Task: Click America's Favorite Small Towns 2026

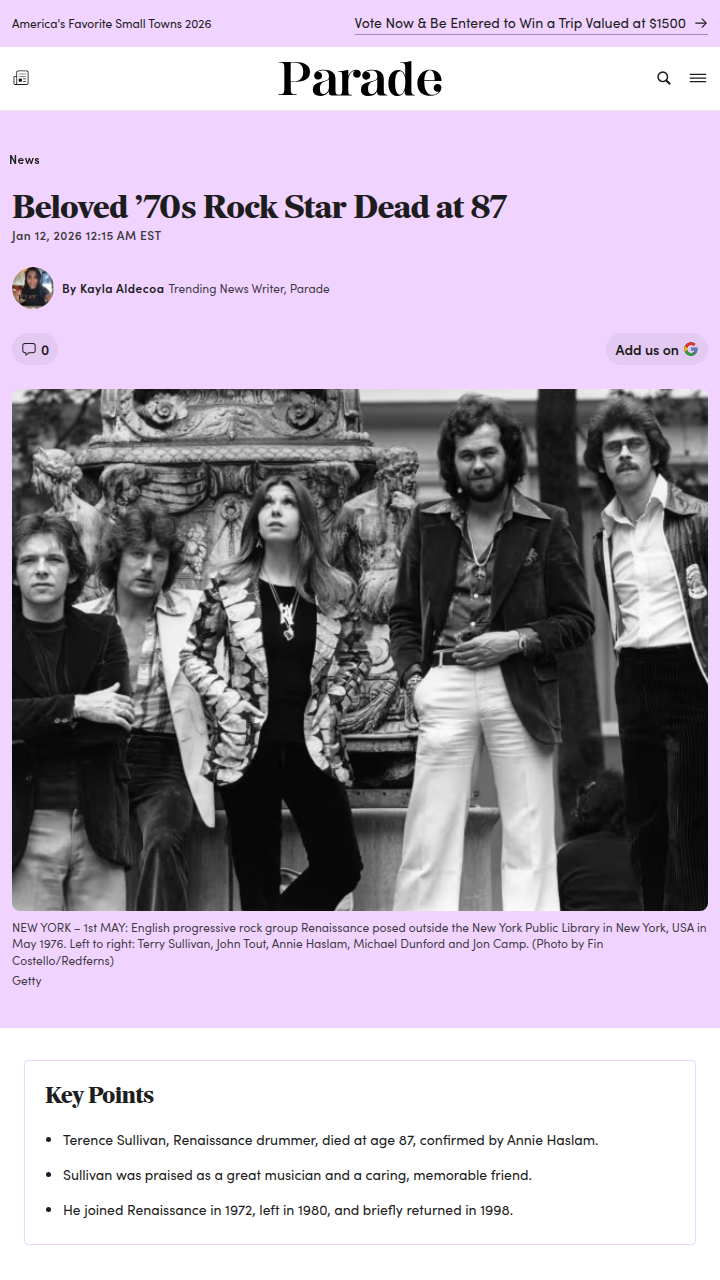Action: [112, 24]
